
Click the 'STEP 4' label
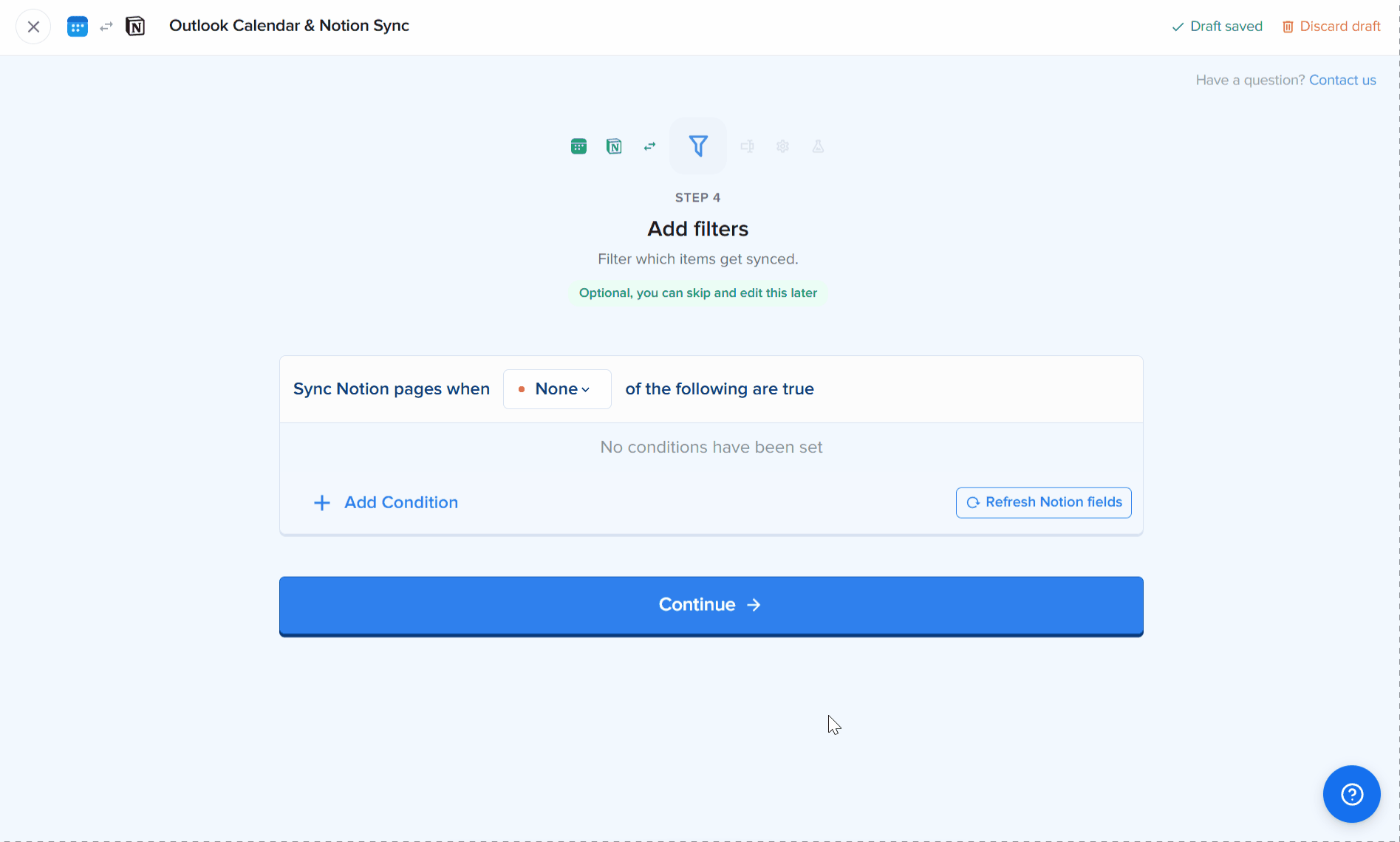(698, 198)
